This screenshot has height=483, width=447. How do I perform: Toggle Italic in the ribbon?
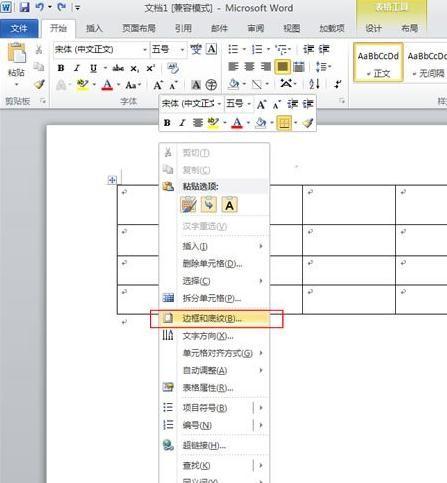pos(77,68)
